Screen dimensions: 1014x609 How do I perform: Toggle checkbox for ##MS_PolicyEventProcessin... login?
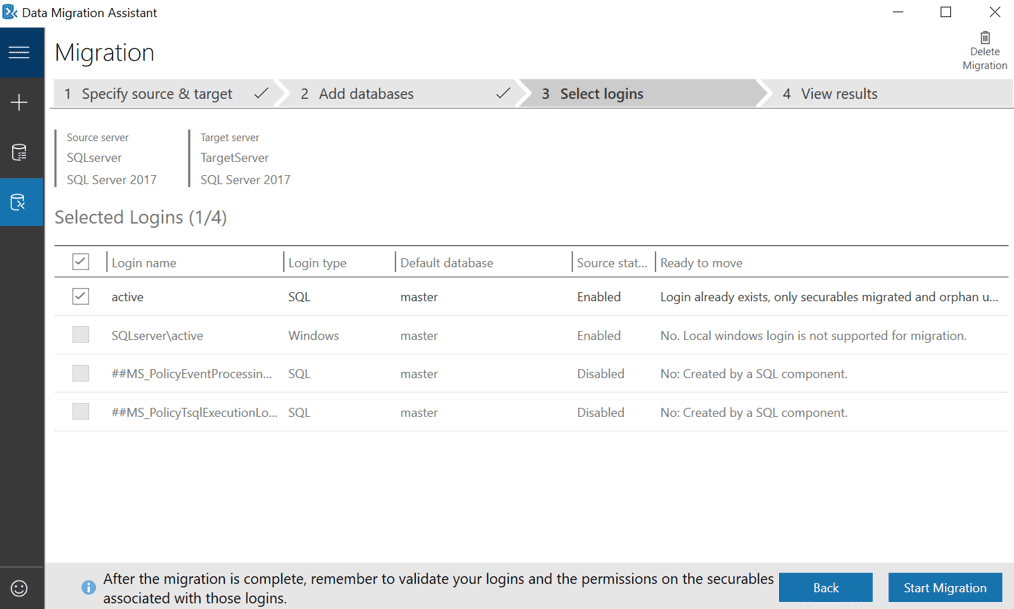pyautogui.click(x=81, y=373)
